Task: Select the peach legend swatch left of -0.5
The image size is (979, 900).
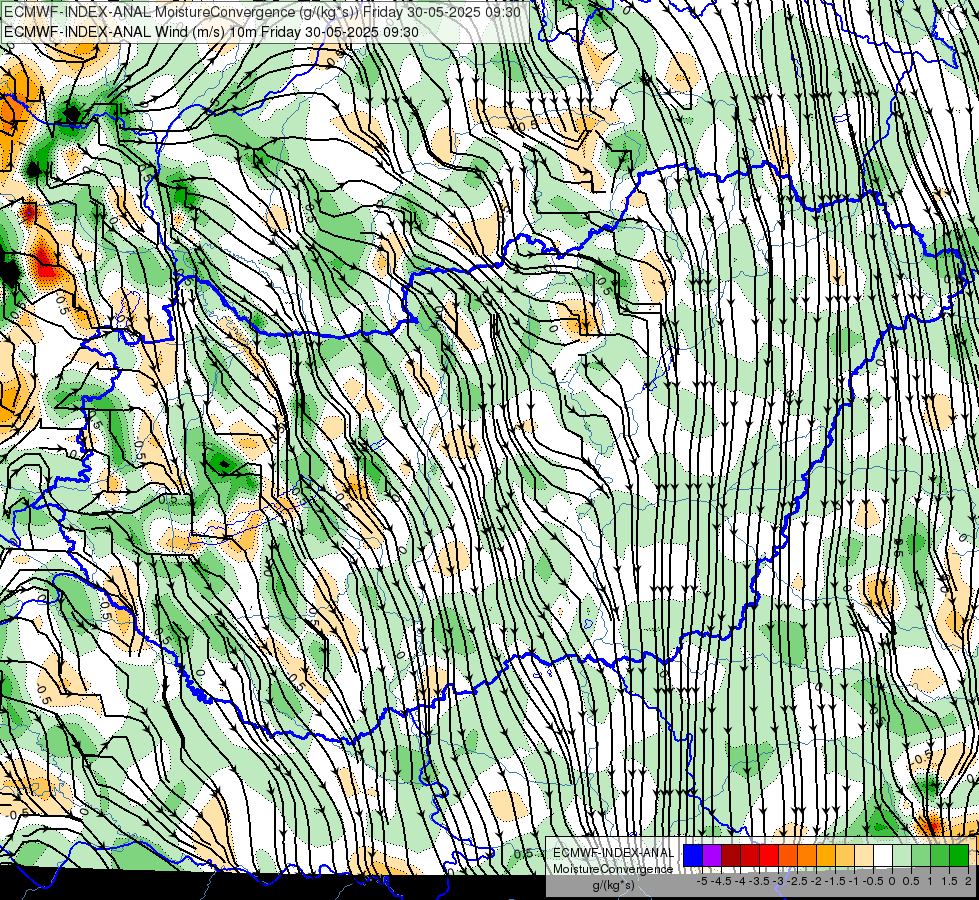Action: pos(864,855)
